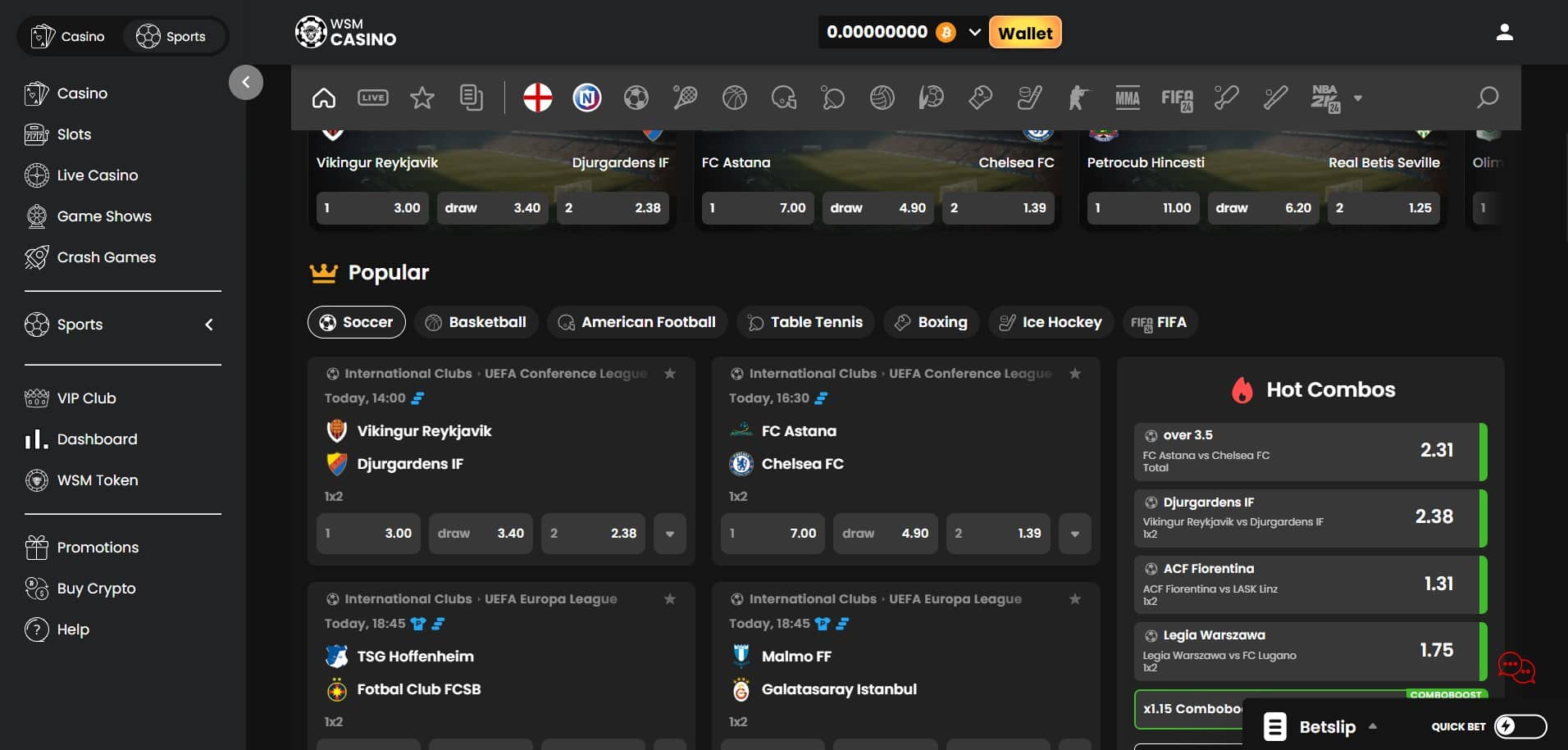The height and width of the screenshot is (750, 1568).
Task: Select American Football popular tab
Action: tap(637, 322)
